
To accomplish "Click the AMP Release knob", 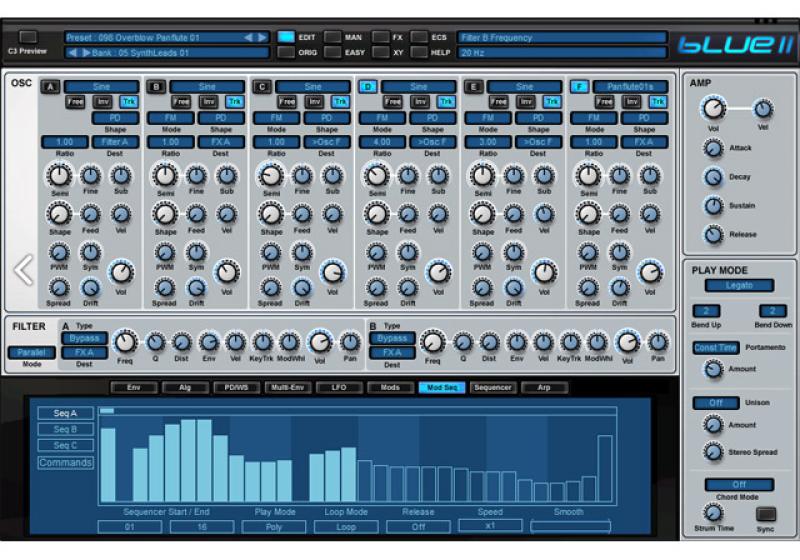I will 713,235.
